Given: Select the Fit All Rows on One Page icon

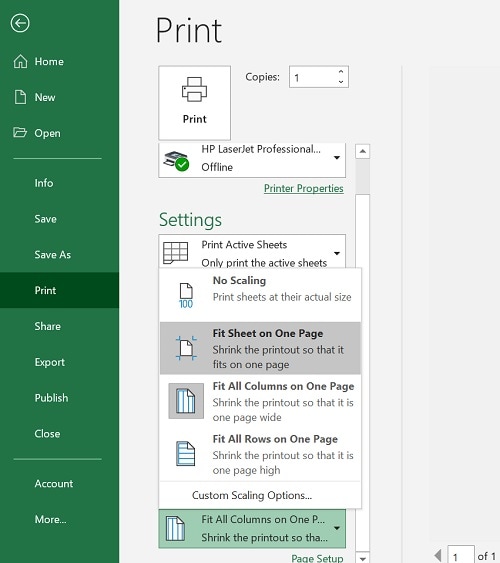Looking at the screenshot, I should pos(186,453).
